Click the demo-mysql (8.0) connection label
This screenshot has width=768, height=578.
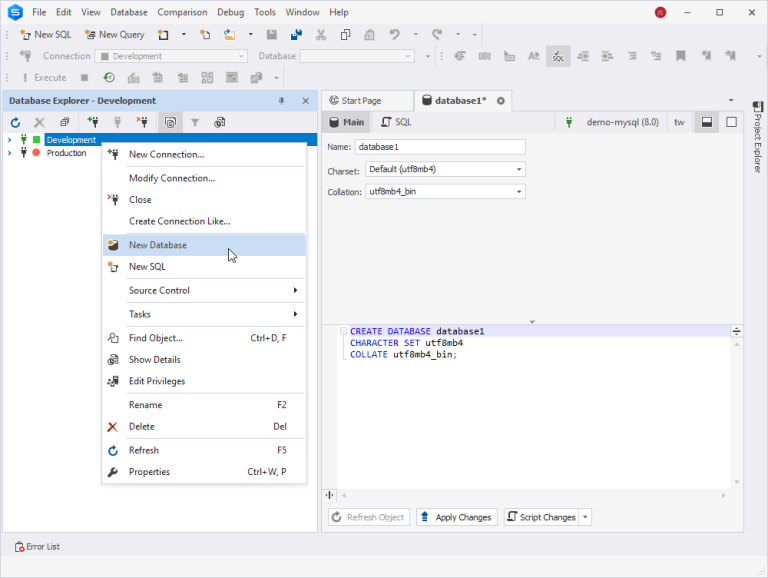click(x=623, y=122)
